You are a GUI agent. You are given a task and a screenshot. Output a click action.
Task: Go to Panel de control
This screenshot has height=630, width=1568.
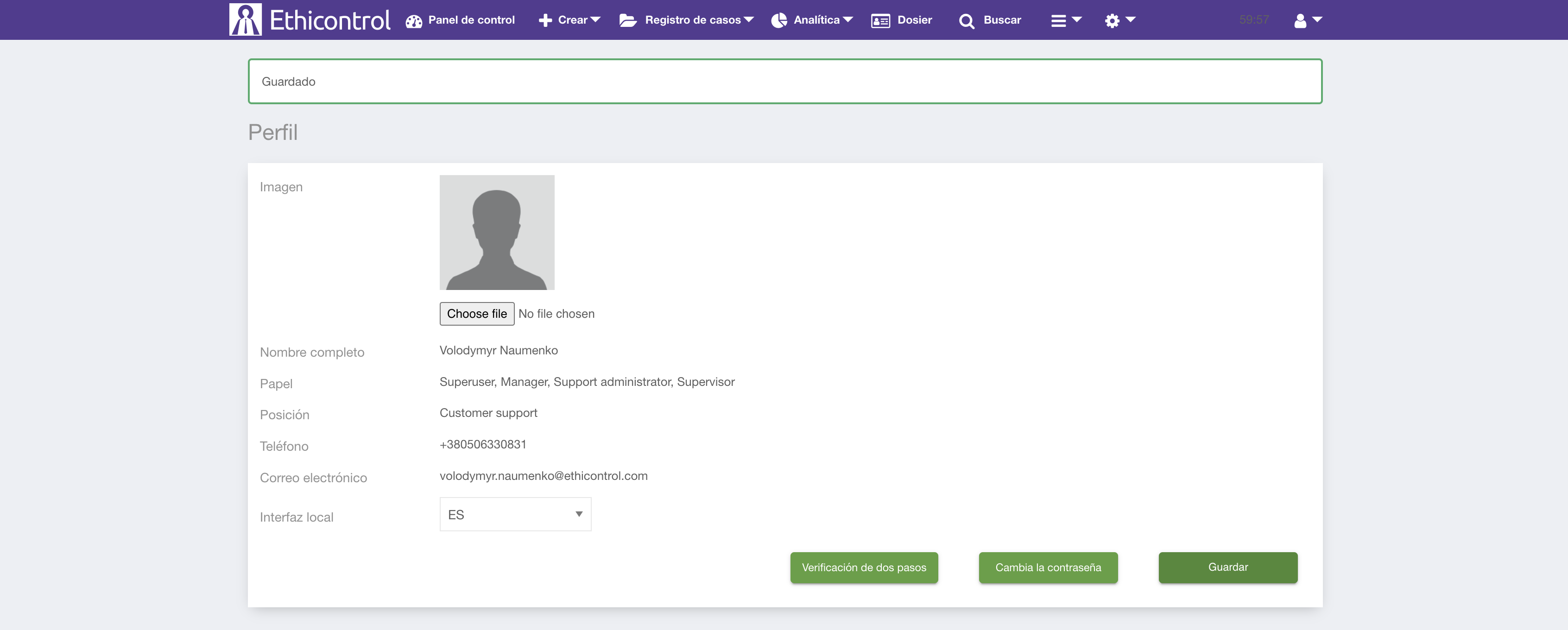pos(471,20)
